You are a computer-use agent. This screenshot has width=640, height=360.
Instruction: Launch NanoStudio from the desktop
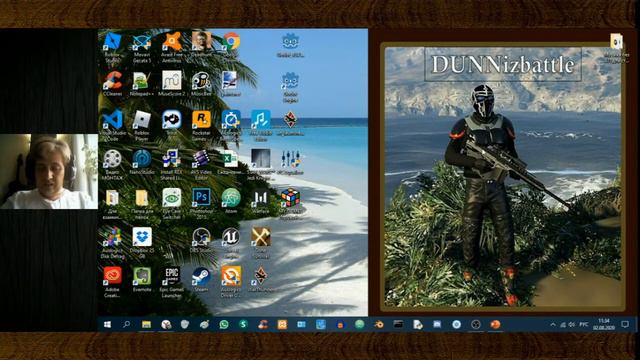click(x=142, y=162)
